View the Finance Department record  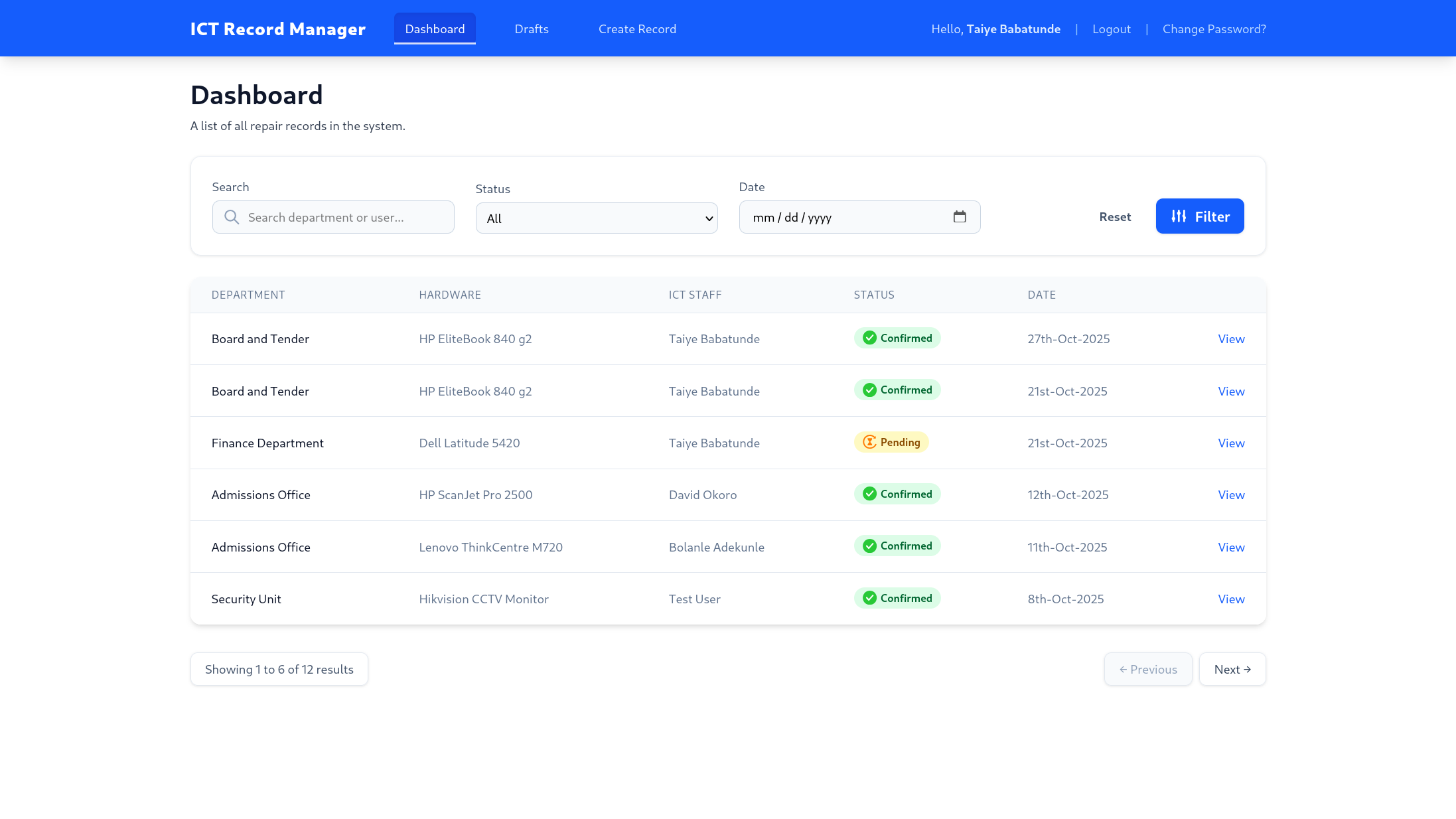(x=1231, y=443)
